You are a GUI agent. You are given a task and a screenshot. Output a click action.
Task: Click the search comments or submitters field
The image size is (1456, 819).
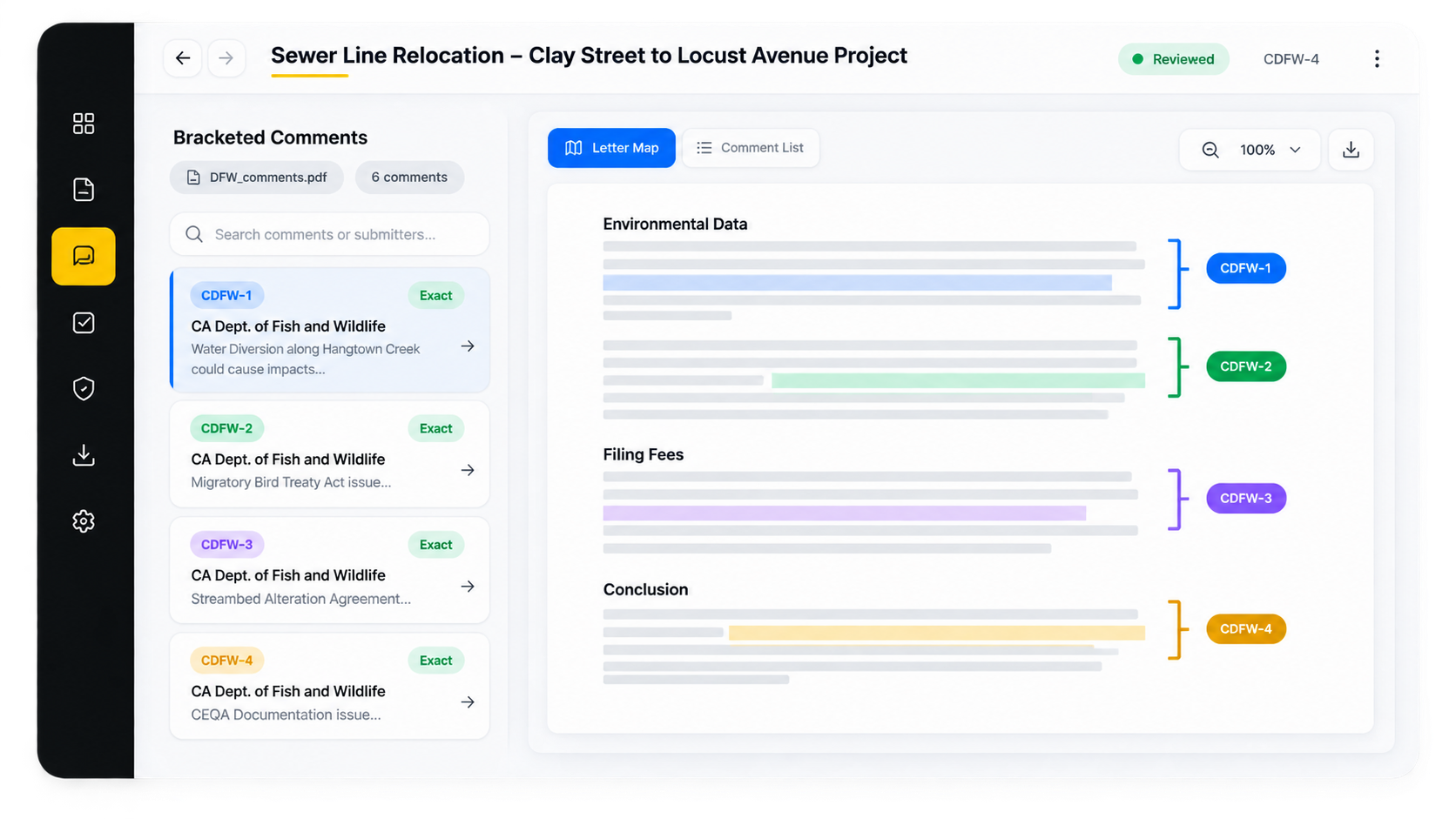[x=329, y=234]
